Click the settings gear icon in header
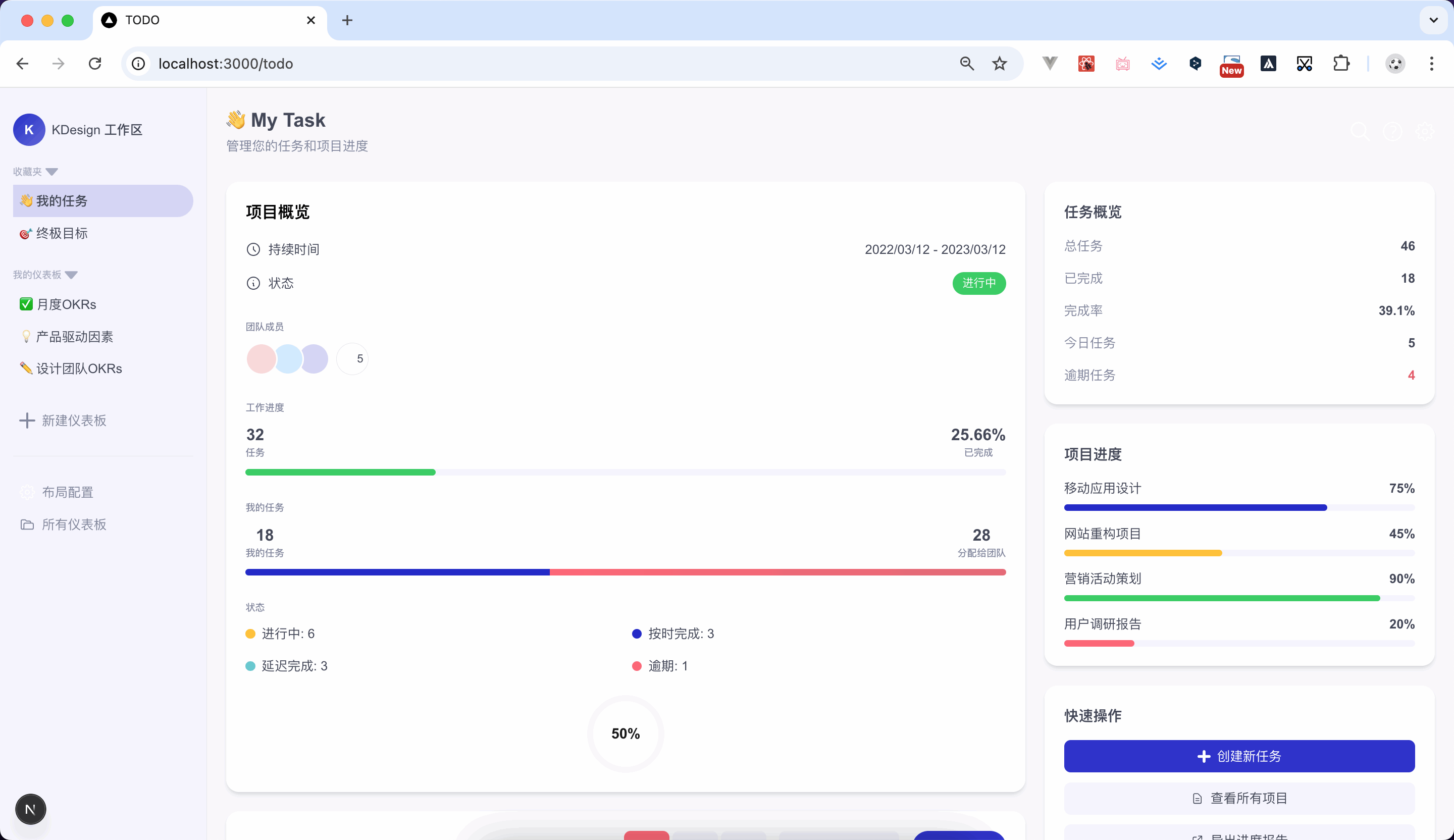1454x840 pixels. [1425, 132]
